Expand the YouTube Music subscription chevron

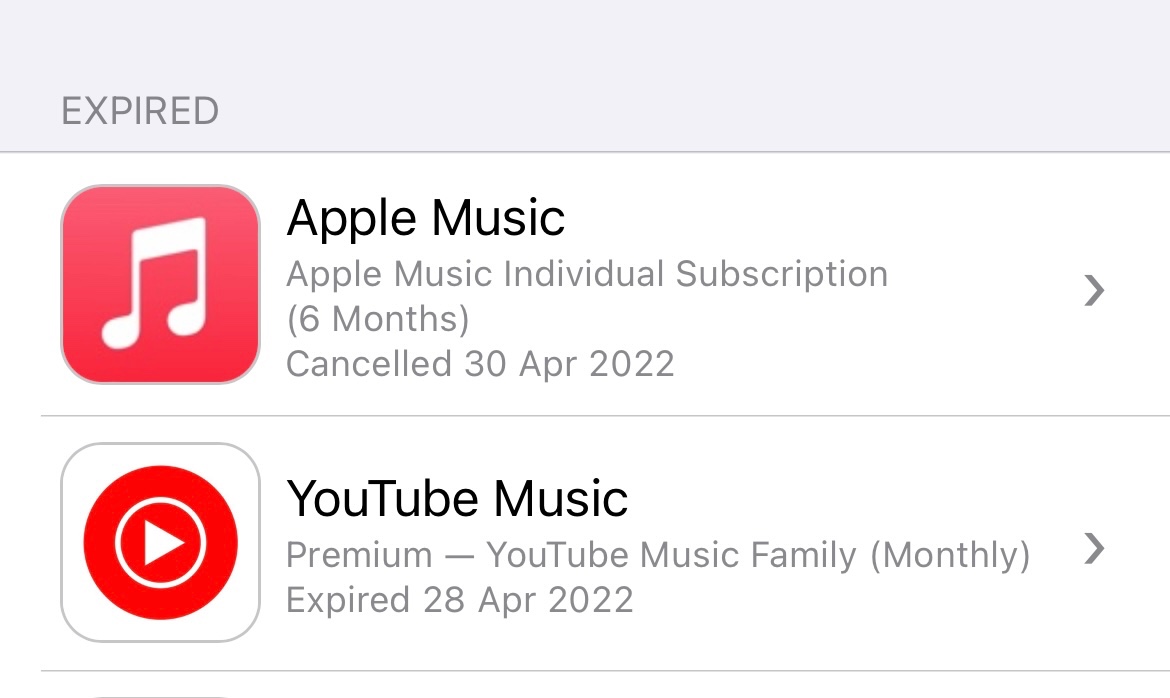point(1095,548)
